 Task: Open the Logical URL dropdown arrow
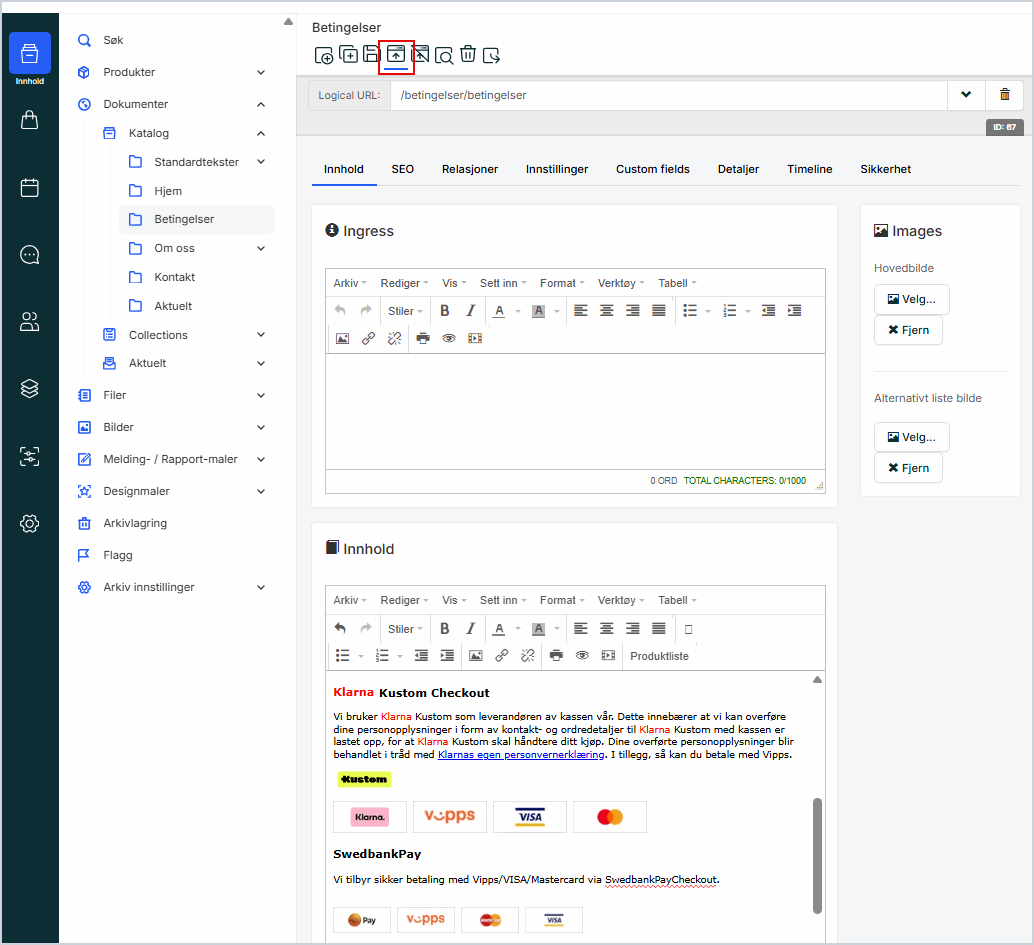coord(966,95)
